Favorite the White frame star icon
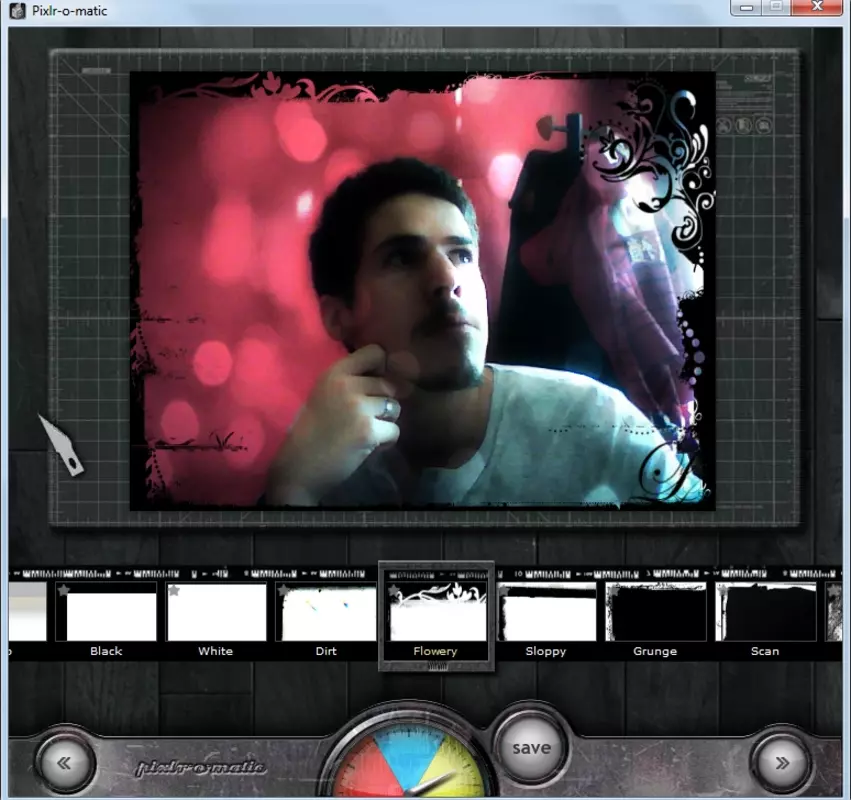Screen dimensions: 851x800 pos(173,590)
